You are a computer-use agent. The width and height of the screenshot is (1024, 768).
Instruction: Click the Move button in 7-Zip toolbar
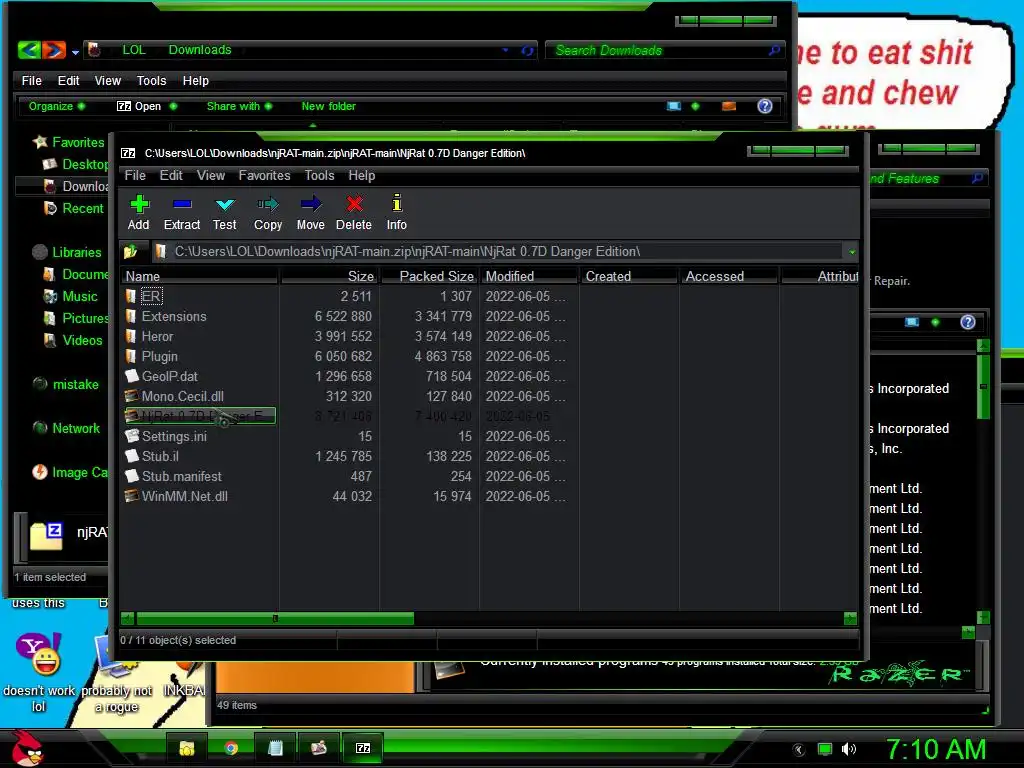coord(311,213)
